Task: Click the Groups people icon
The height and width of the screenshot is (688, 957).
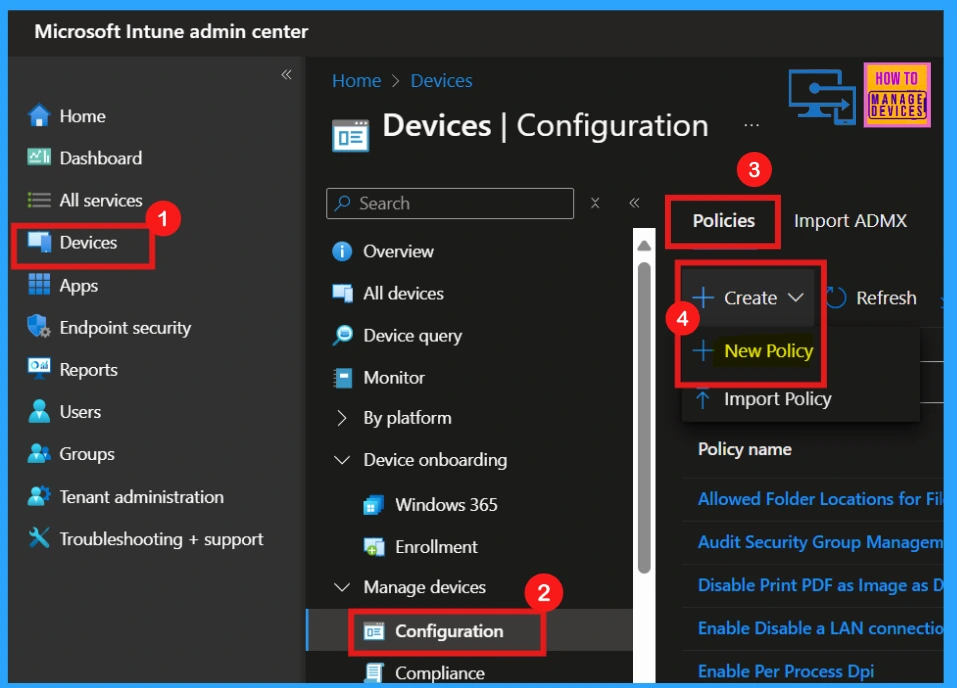Action: click(x=39, y=453)
